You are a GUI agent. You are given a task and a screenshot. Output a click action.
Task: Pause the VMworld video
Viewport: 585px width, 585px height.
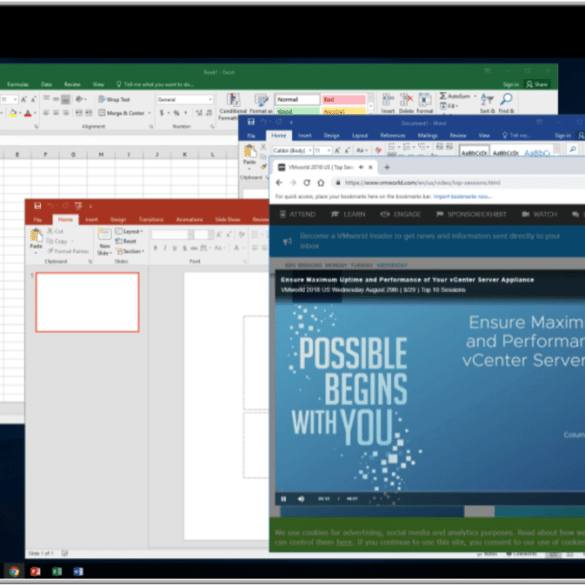tap(284, 499)
